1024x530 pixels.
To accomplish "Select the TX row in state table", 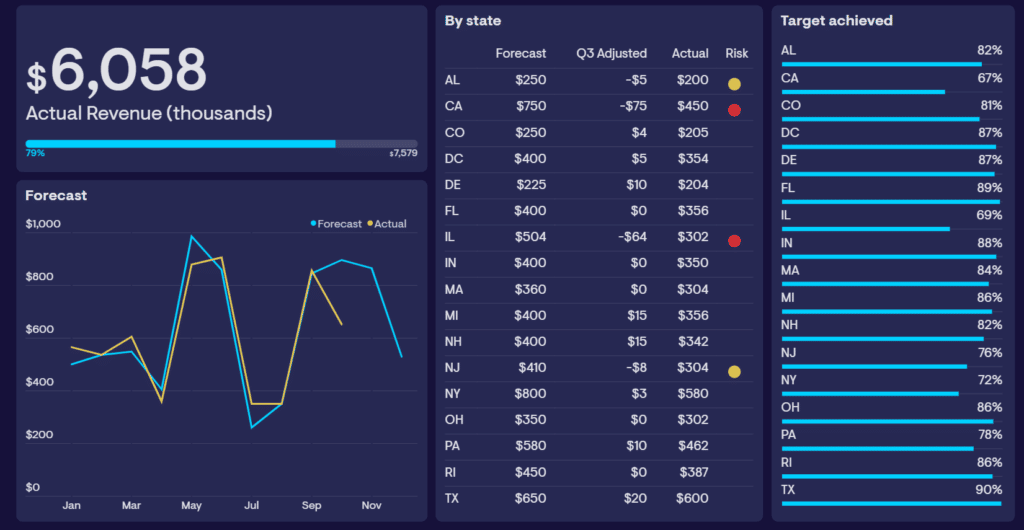I will tap(598, 499).
